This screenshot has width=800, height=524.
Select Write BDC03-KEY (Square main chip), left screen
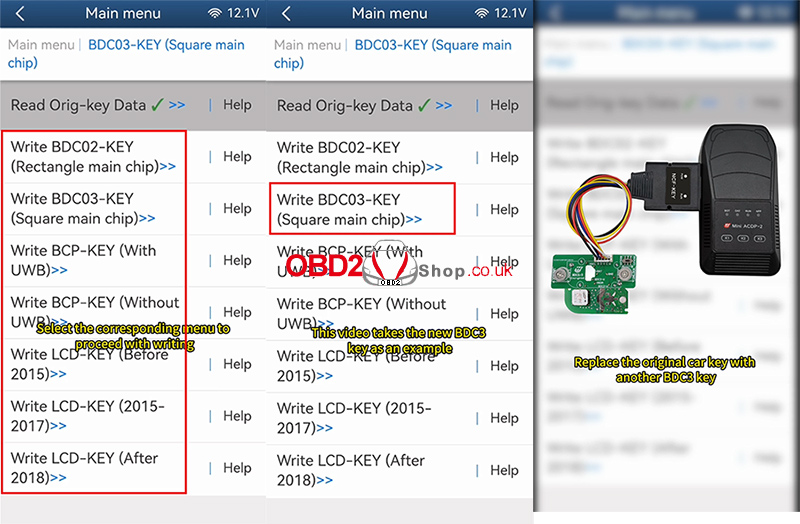pyautogui.click(x=83, y=208)
